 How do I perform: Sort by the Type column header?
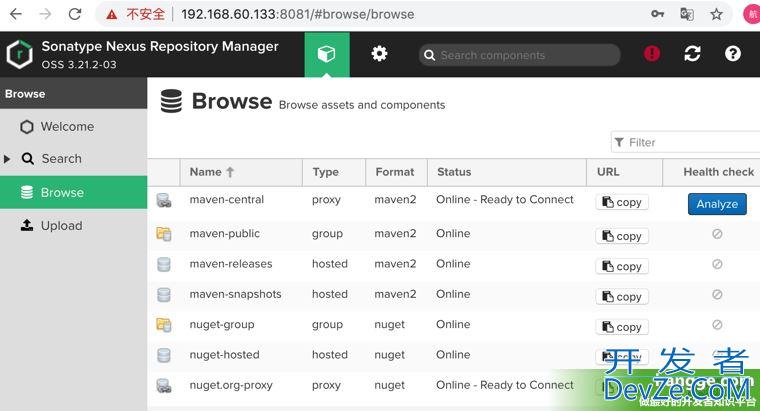point(334,172)
